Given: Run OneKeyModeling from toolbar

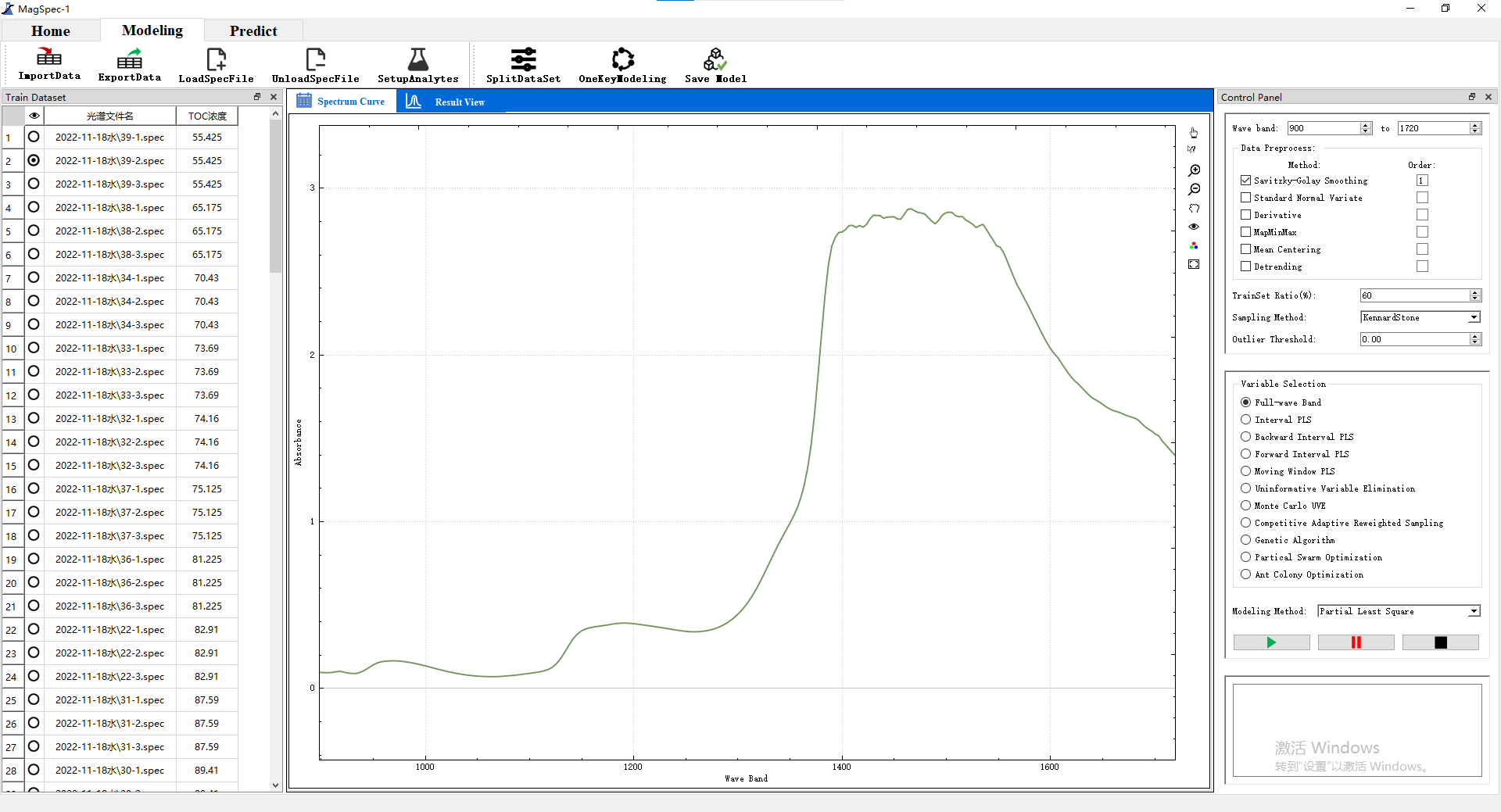Looking at the screenshot, I should (x=622, y=66).
